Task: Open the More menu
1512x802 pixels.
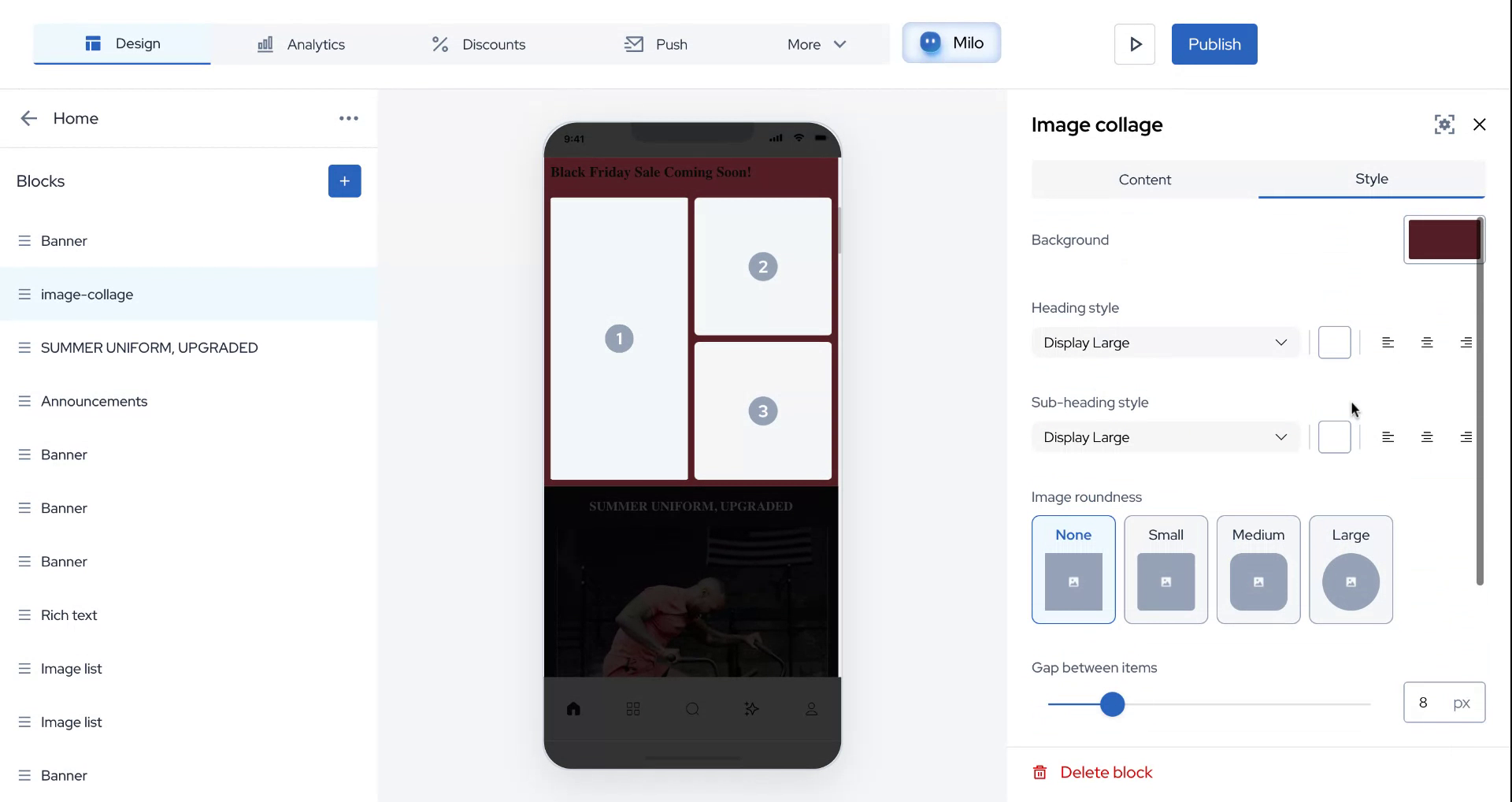Action: pyautogui.click(x=817, y=44)
